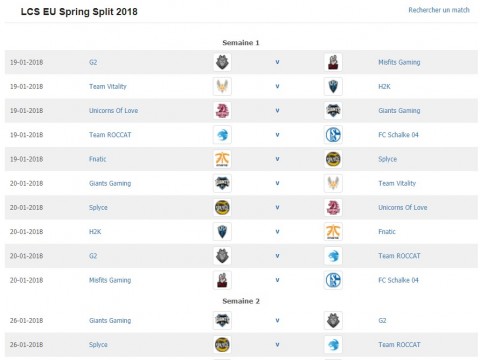
Task: Click the 'v' link in the Giants Gaming v Team Vitality row
Action: pos(277,183)
